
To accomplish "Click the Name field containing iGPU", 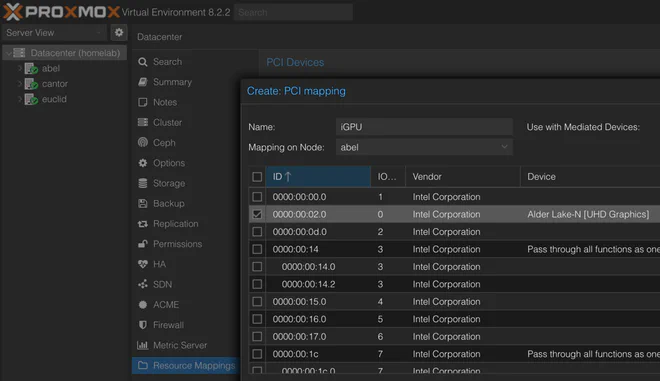I will 424,127.
